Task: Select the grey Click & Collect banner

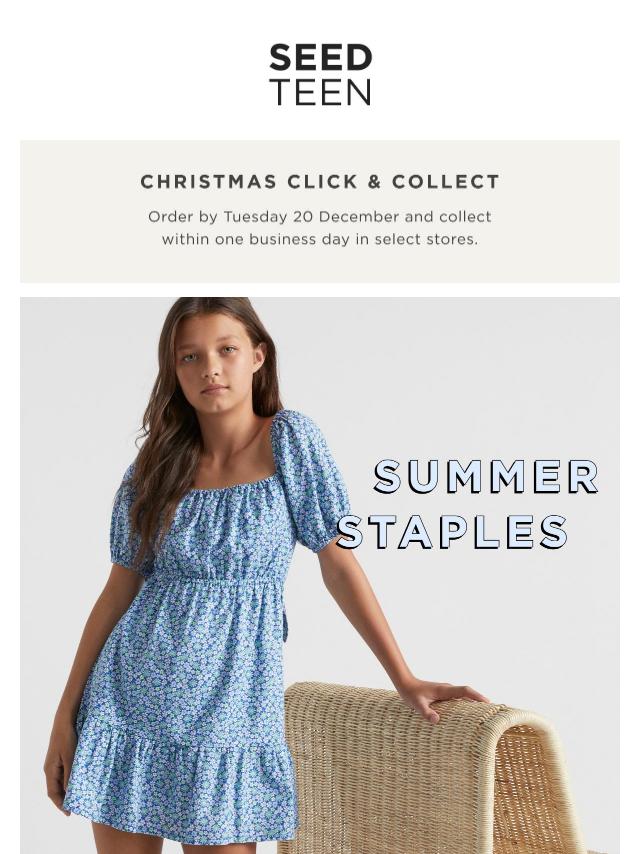Action: pyautogui.click(x=320, y=211)
